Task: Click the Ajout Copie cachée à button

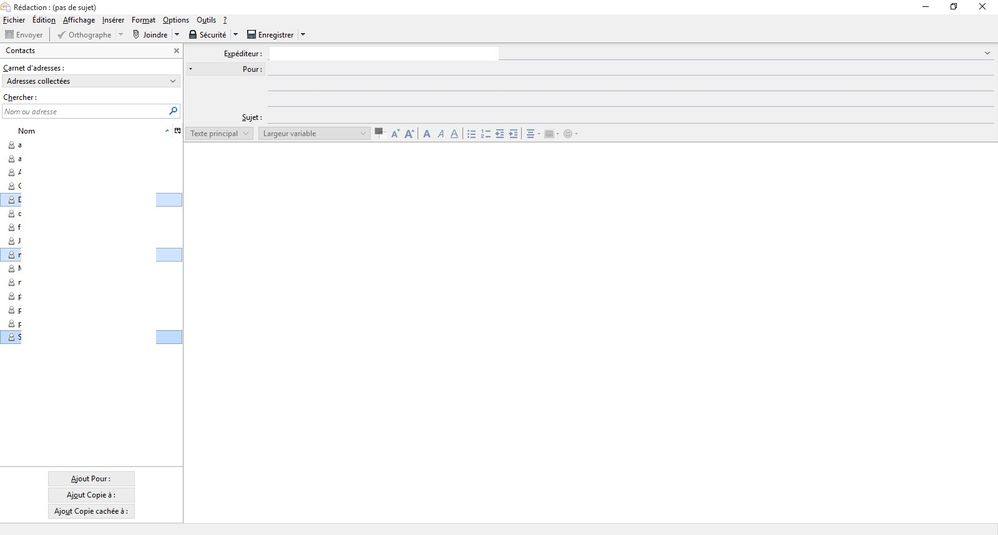Action: coord(91,511)
